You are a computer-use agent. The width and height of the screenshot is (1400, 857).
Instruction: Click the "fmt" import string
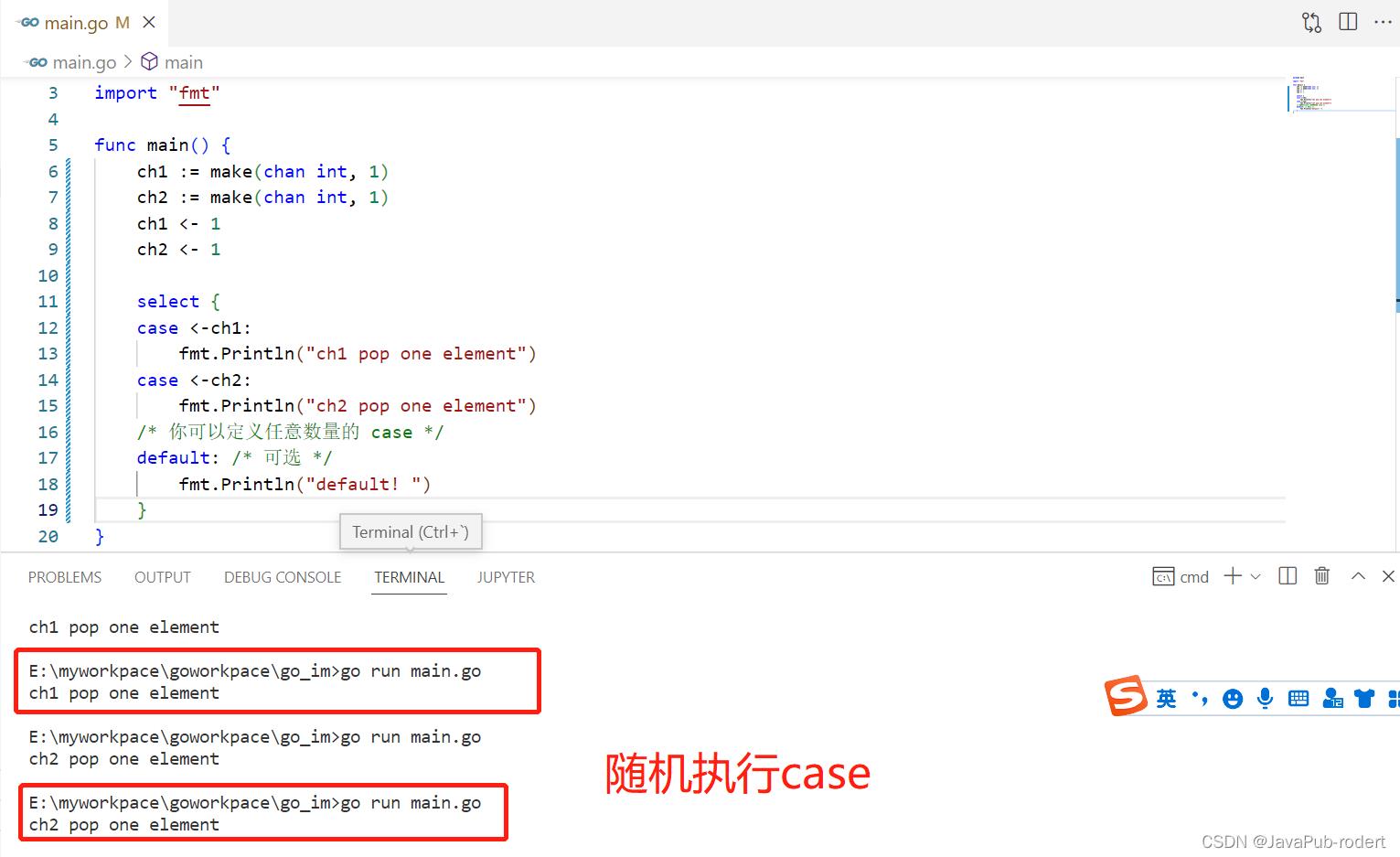194,92
